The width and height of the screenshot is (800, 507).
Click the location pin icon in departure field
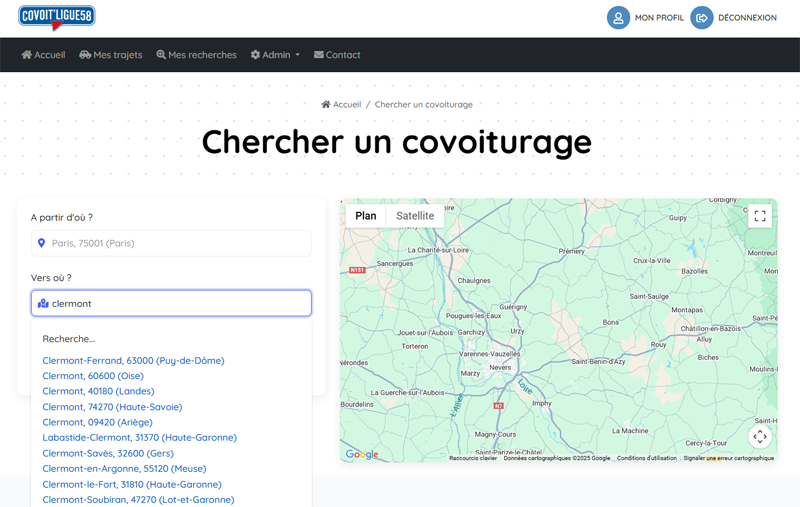pyautogui.click(x=41, y=243)
